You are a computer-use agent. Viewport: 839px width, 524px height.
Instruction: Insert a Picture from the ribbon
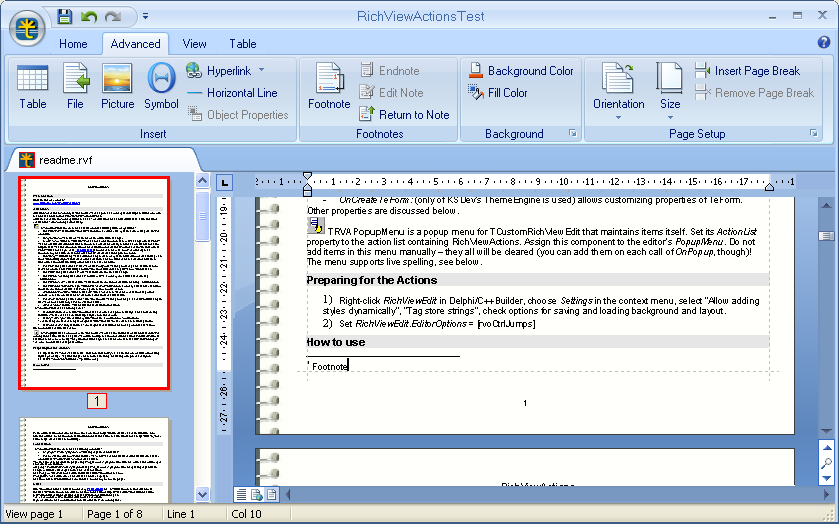(x=118, y=86)
